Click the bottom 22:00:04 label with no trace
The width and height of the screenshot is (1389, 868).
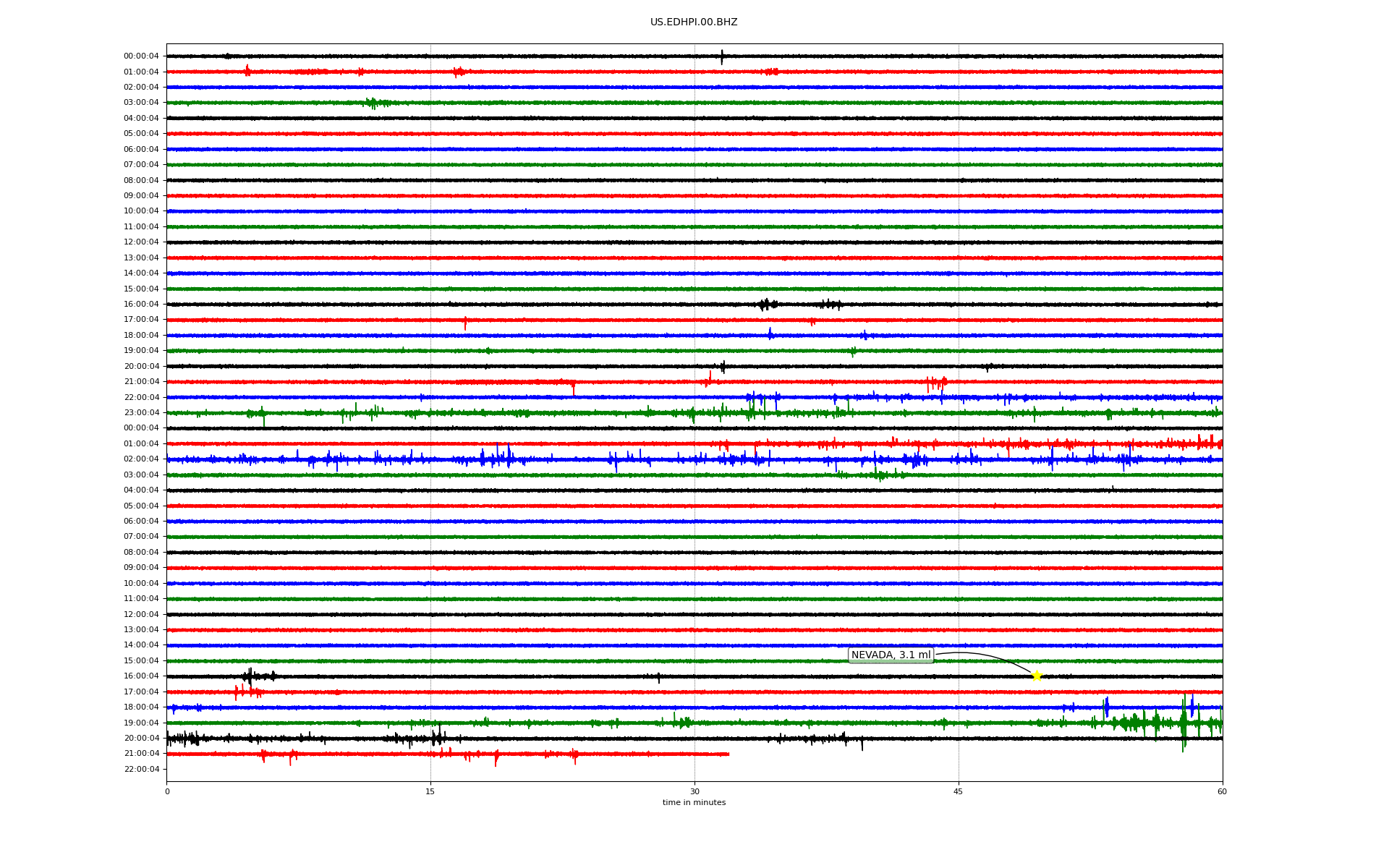(x=141, y=770)
